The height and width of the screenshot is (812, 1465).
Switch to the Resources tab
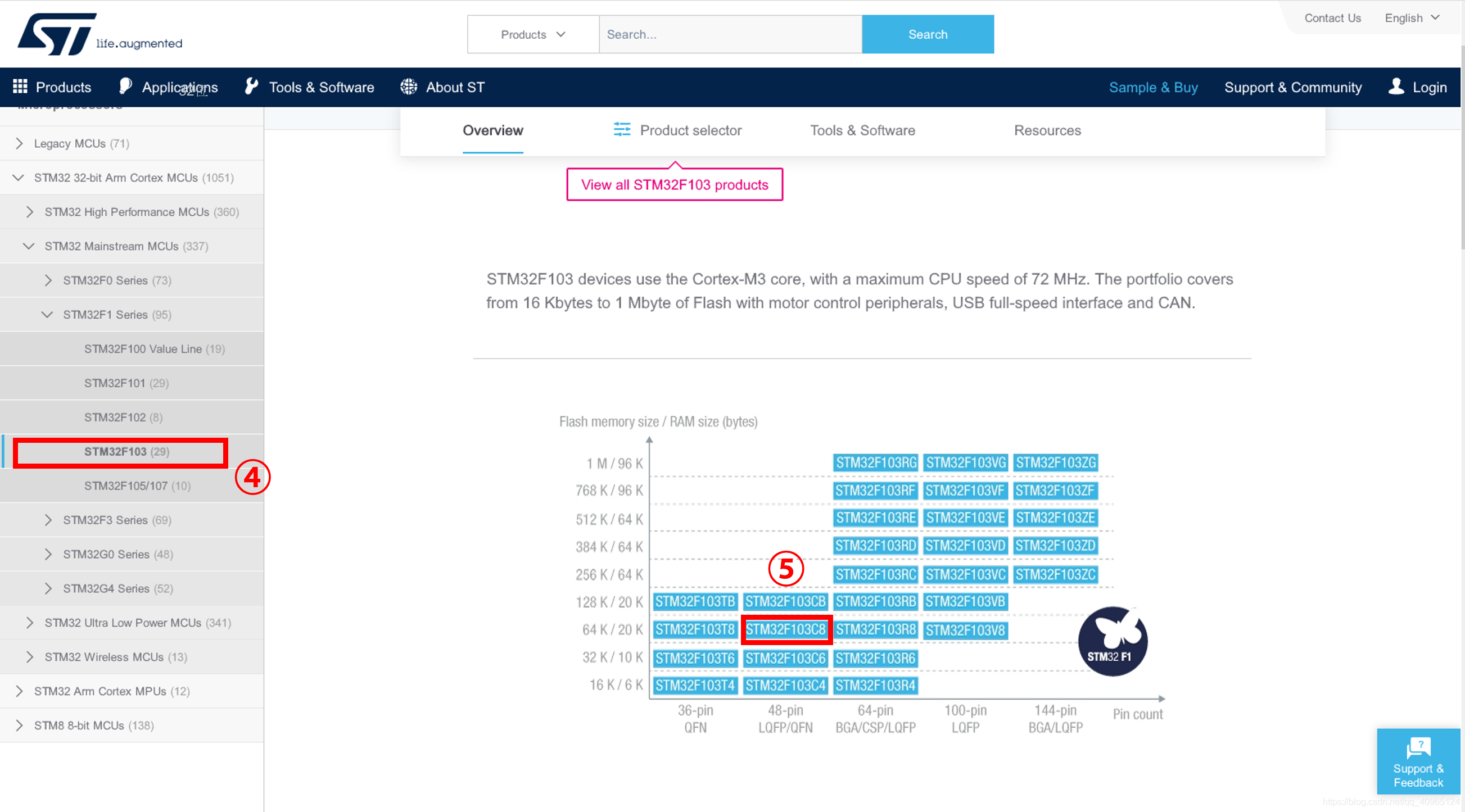1047,130
